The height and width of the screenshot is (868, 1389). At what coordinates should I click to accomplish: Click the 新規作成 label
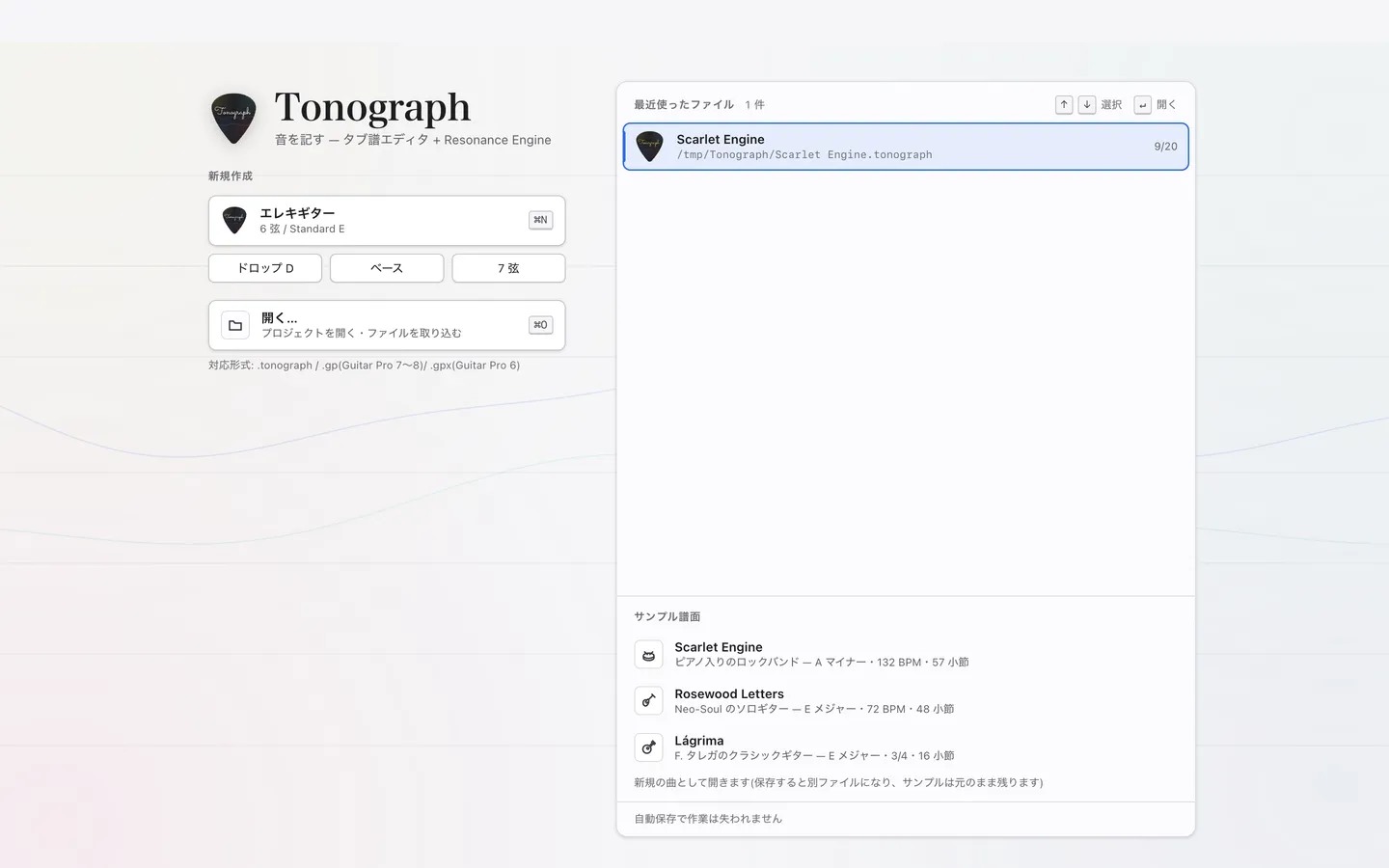coord(231,176)
